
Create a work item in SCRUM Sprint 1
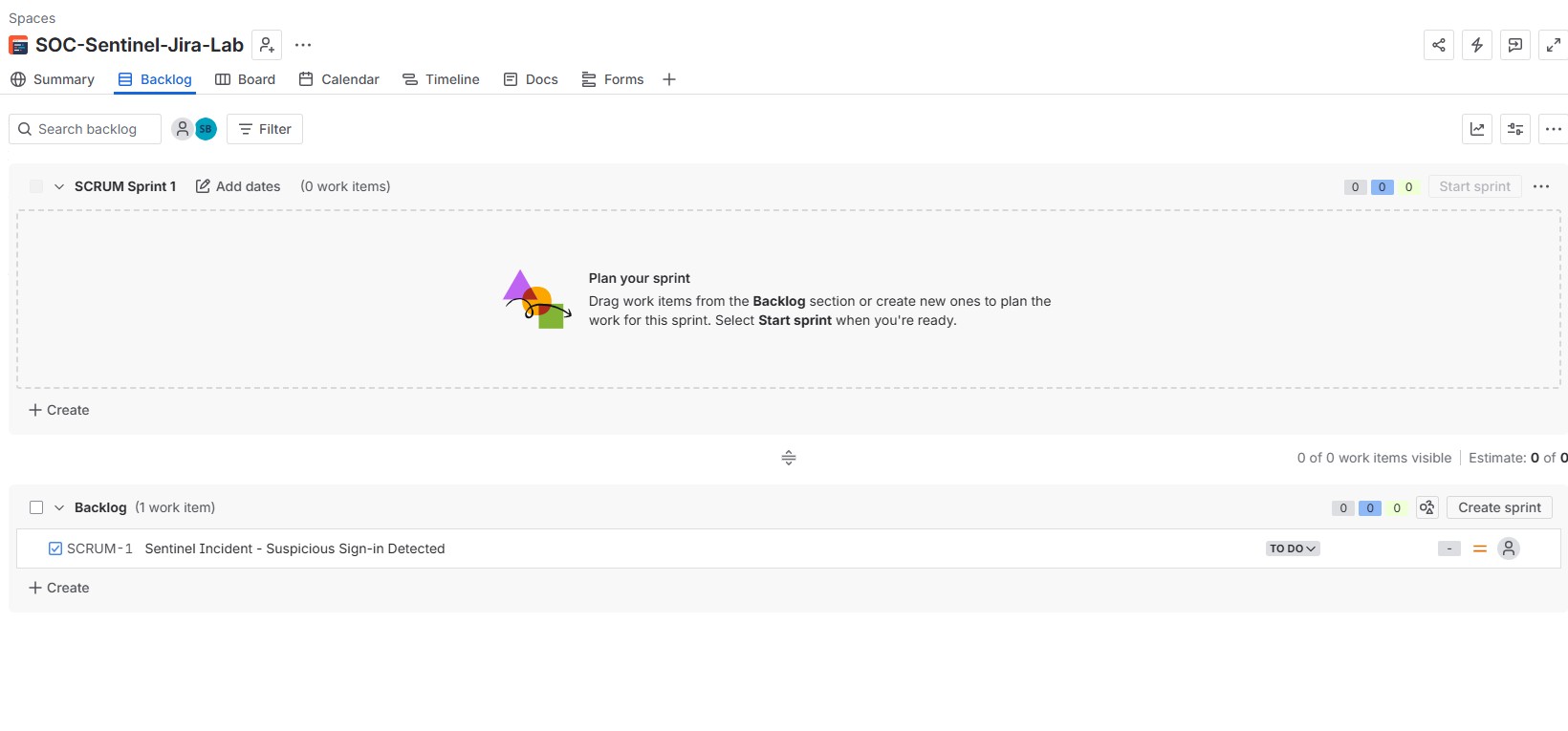pyautogui.click(x=59, y=410)
